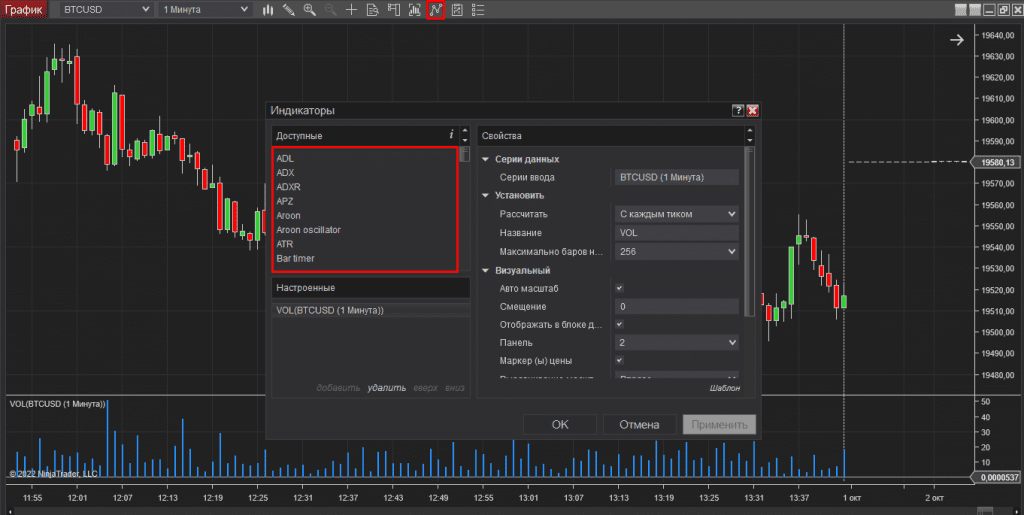Select configured VOL(BTCUSD (1 Минута)) indicator
The image size is (1024, 515).
[370, 311]
